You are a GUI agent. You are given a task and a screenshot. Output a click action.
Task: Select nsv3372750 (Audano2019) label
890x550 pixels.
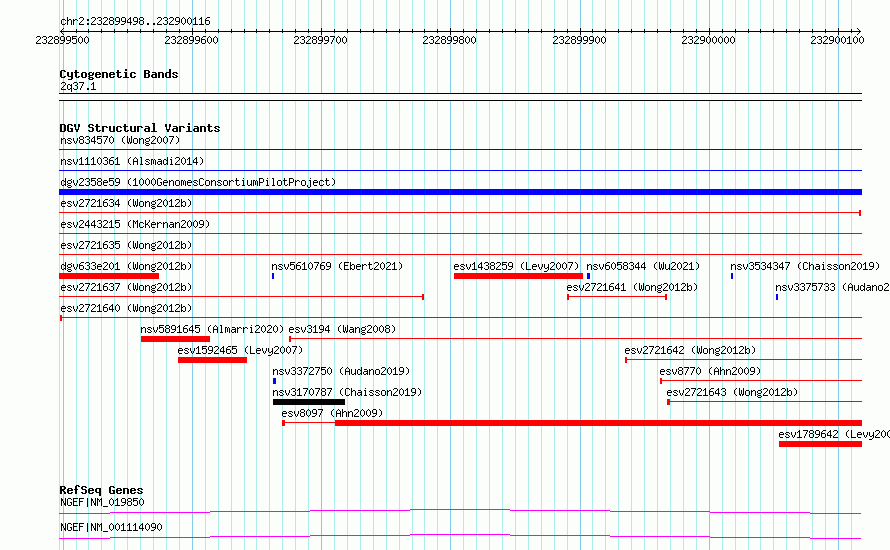click(341, 371)
